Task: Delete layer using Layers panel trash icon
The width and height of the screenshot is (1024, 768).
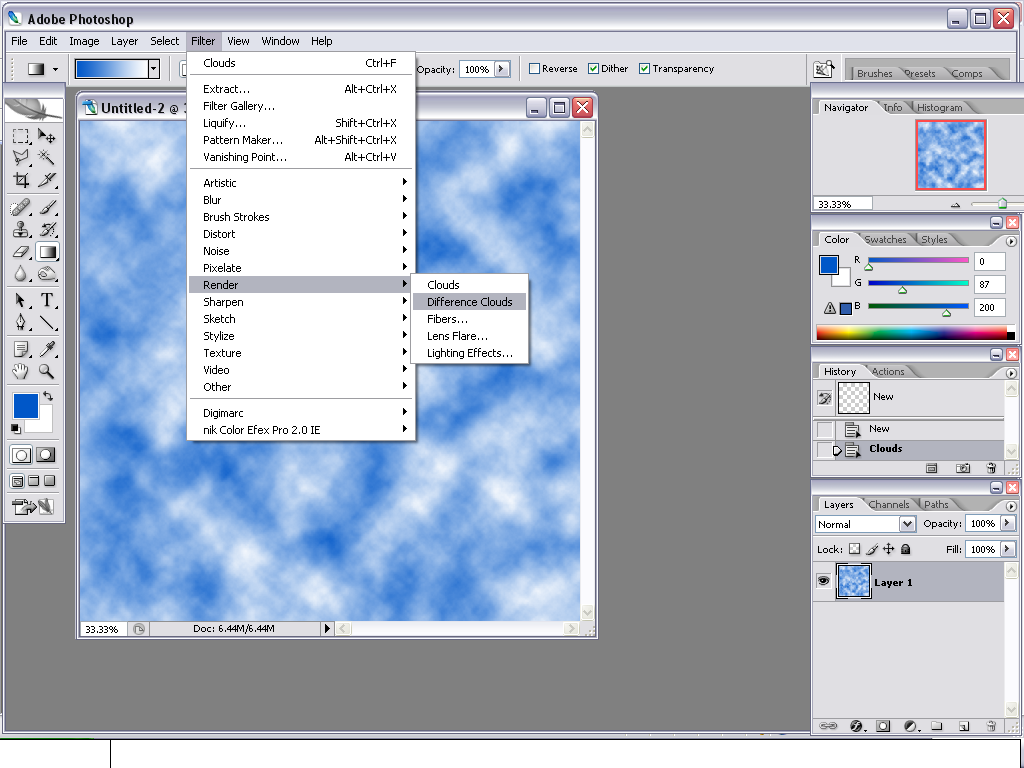Action: point(991,726)
